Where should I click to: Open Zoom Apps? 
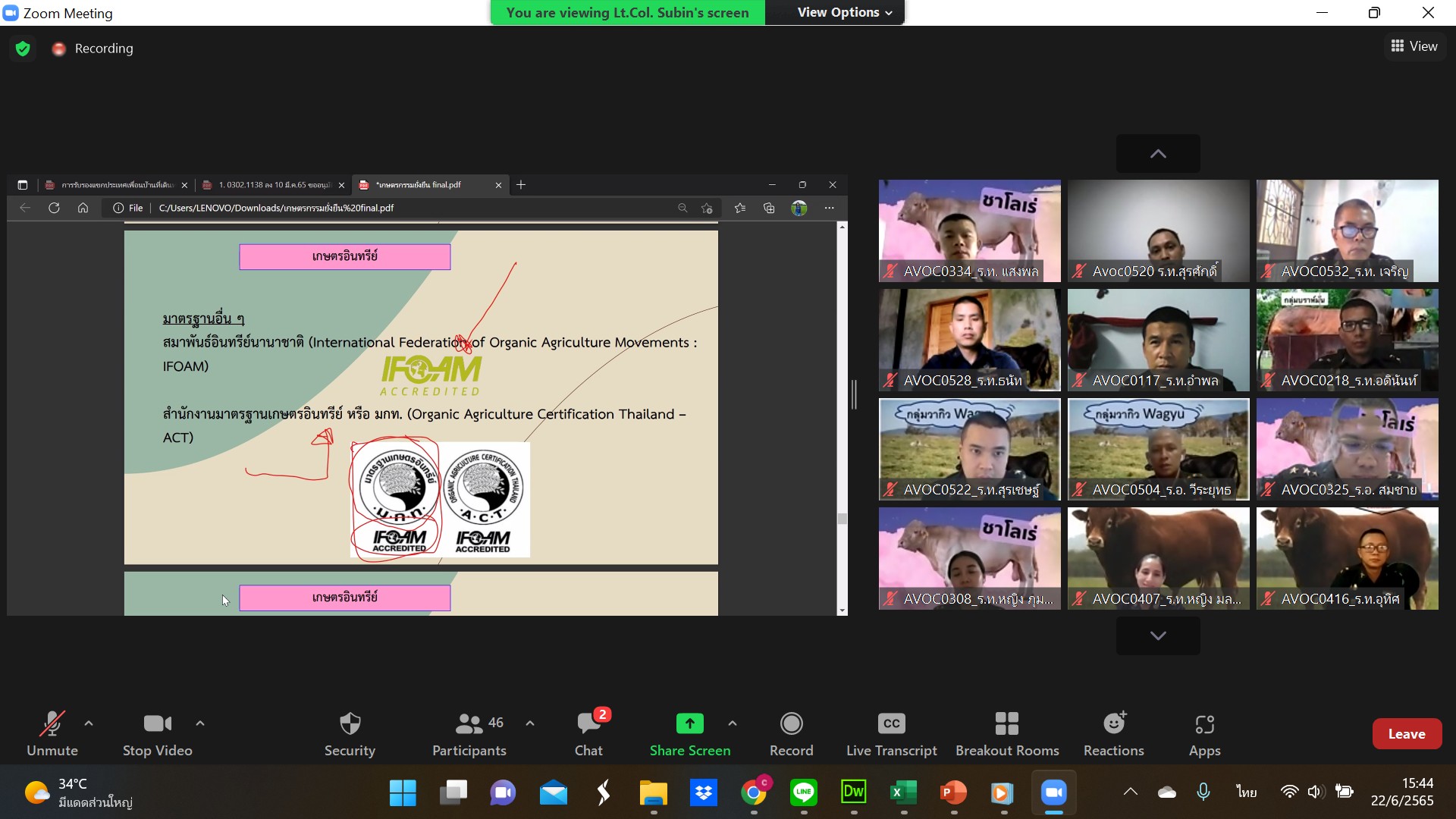(1204, 733)
